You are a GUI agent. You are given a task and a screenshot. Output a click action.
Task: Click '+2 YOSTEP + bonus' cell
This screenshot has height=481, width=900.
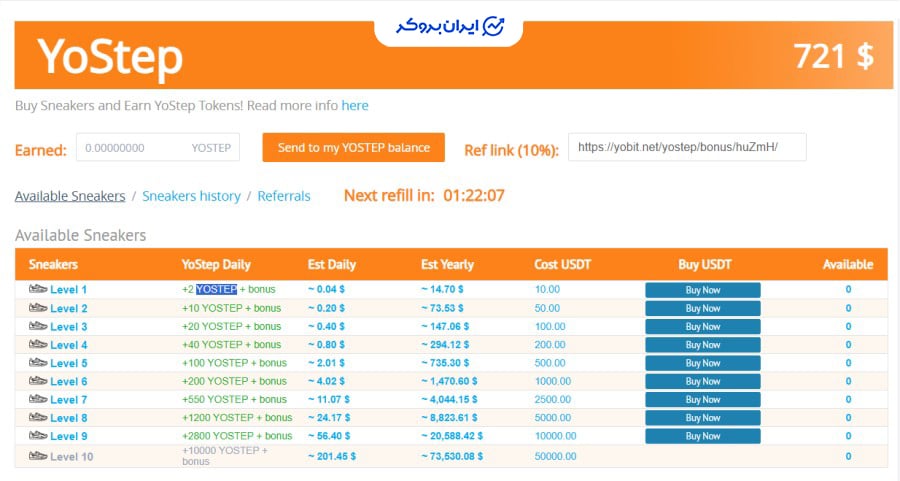[228, 289]
